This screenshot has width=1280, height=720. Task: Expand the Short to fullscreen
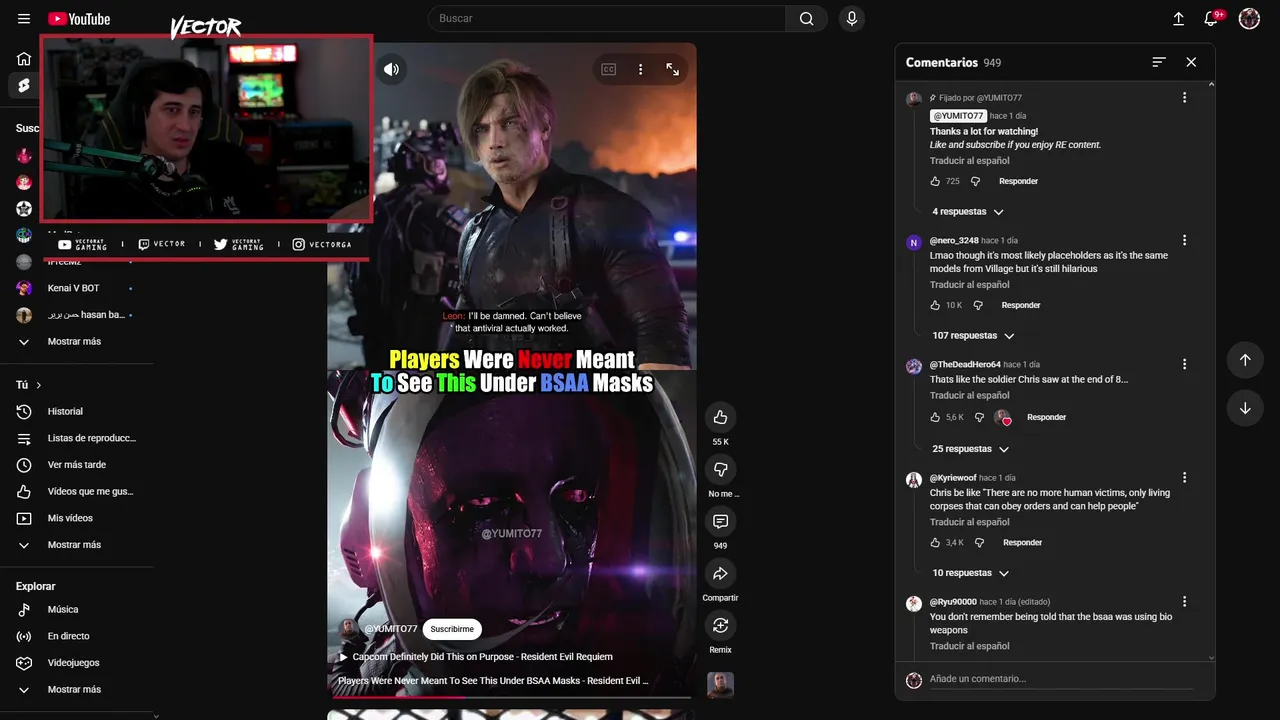click(x=672, y=69)
